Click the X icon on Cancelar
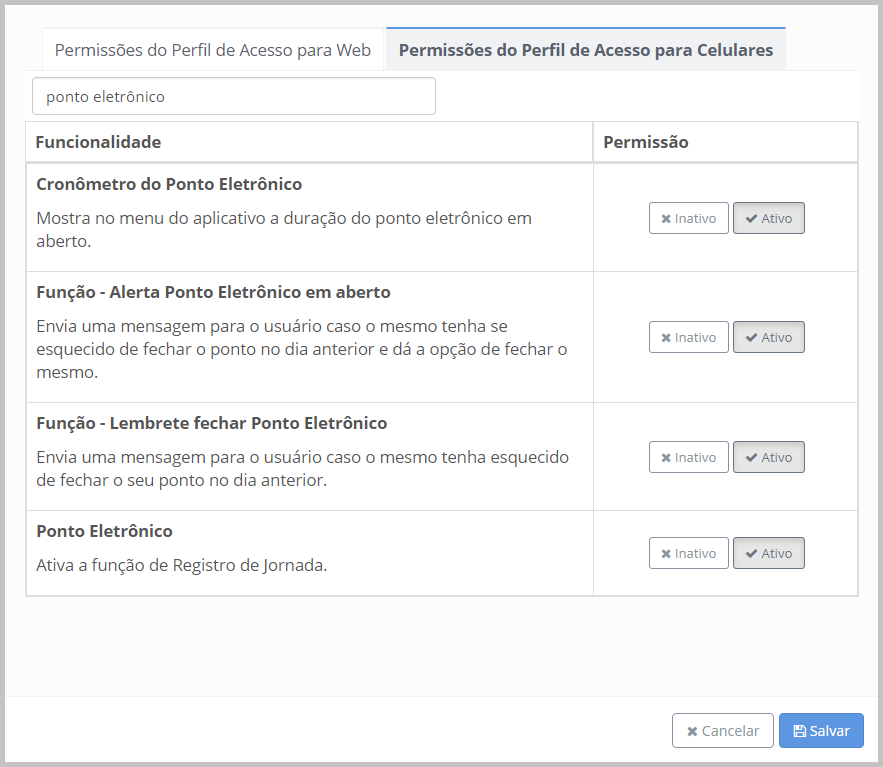This screenshot has width=883, height=767. [692, 731]
